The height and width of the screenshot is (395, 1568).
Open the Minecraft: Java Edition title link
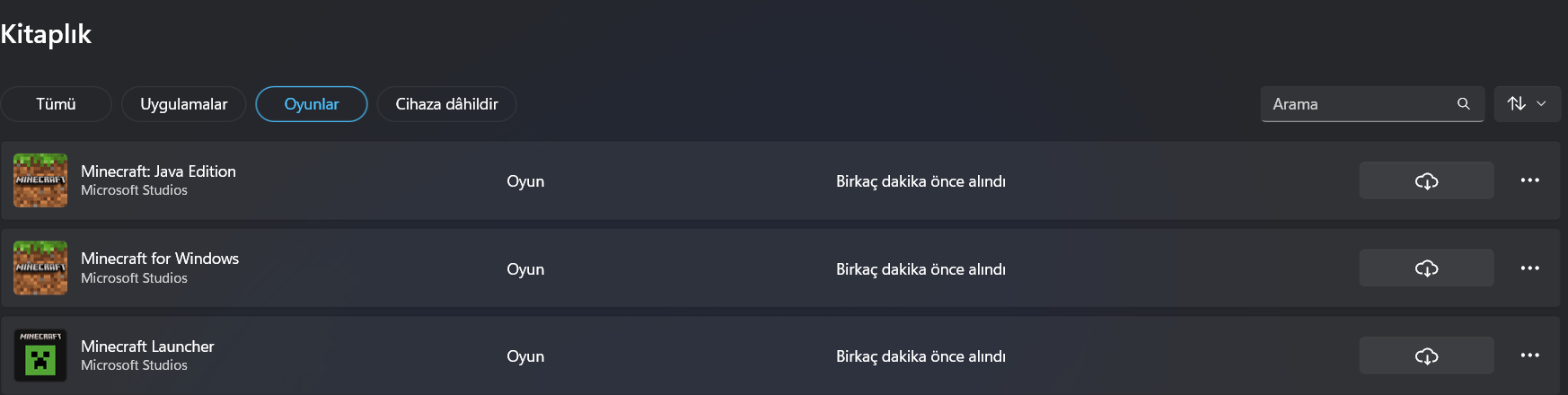(158, 171)
